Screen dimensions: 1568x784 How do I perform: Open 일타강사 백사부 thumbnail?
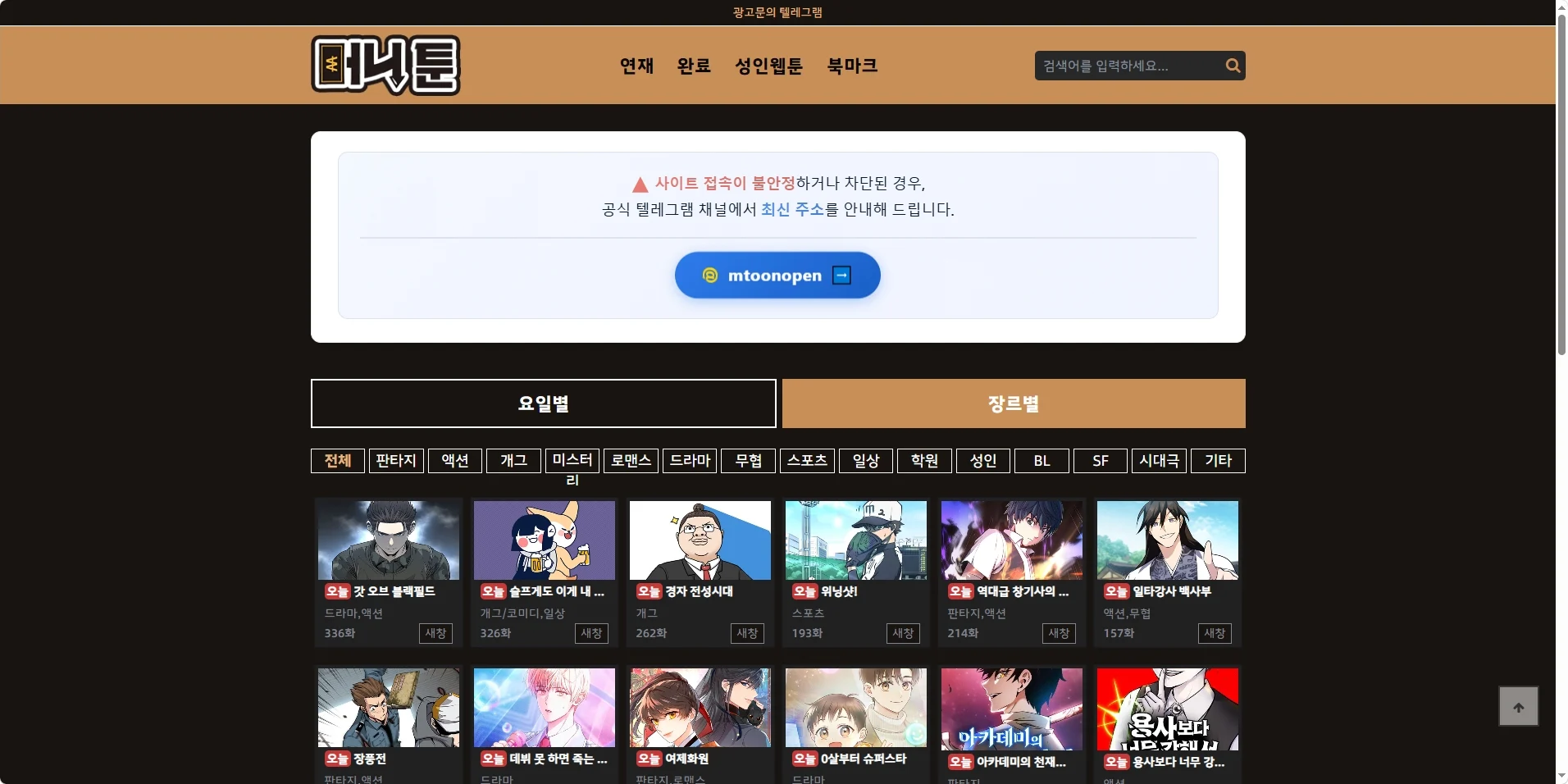click(x=1168, y=540)
